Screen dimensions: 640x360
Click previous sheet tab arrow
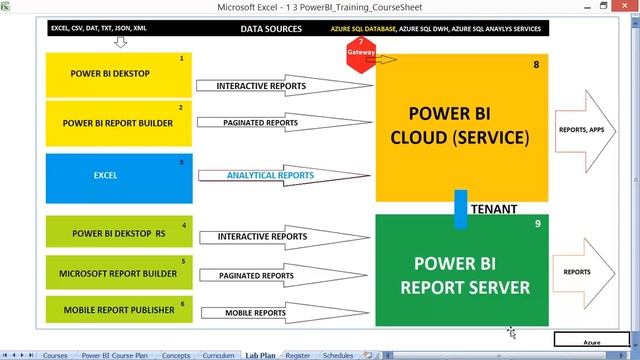14,356
